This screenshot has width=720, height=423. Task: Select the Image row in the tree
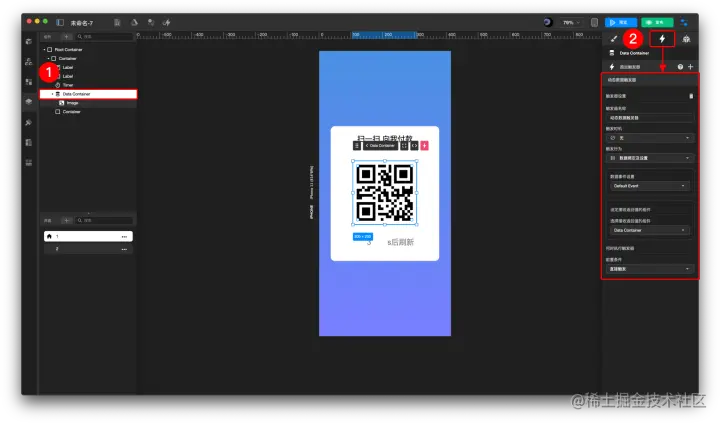click(x=88, y=103)
